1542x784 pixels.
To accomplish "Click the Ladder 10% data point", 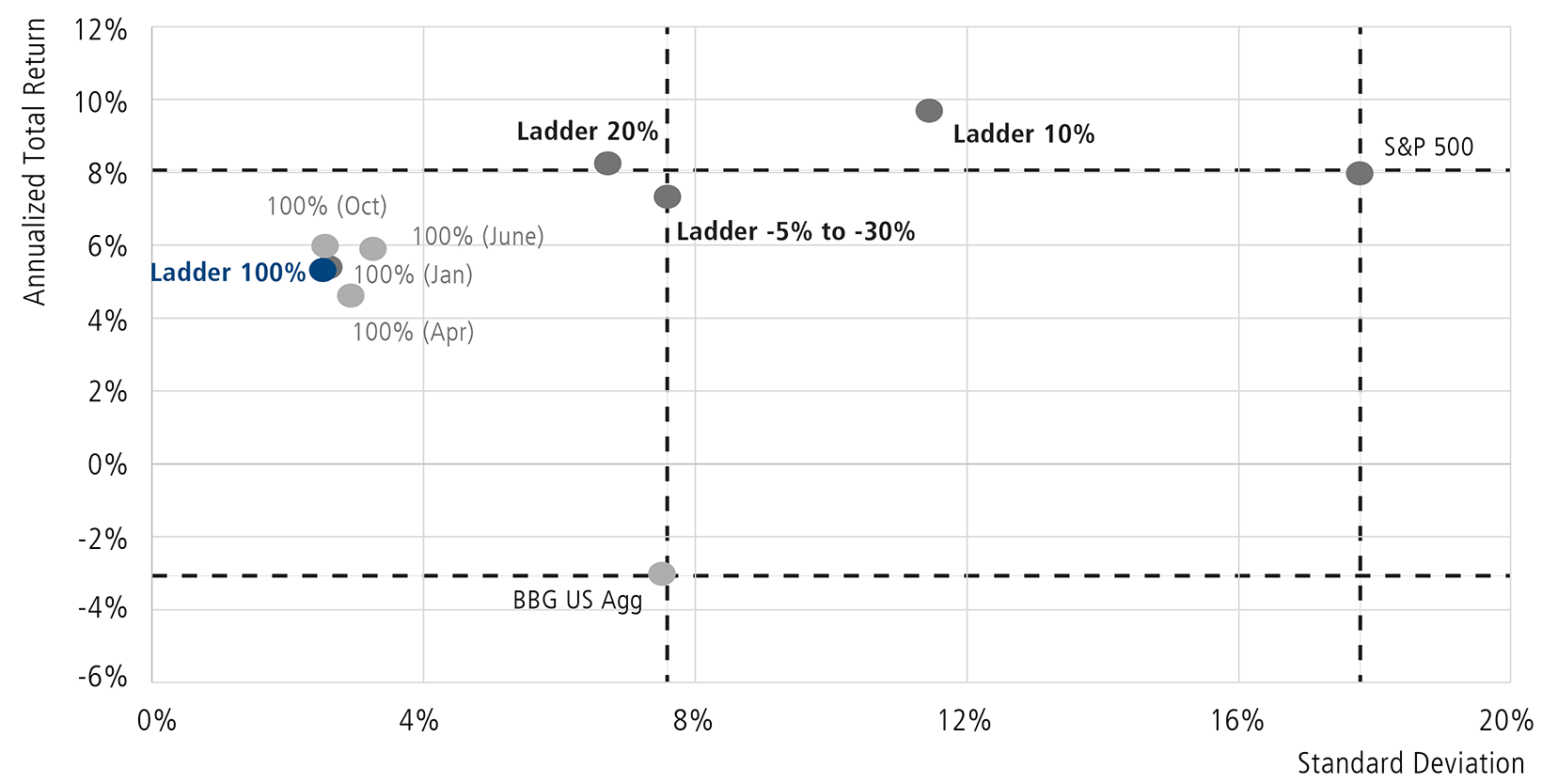I will (x=929, y=111).
